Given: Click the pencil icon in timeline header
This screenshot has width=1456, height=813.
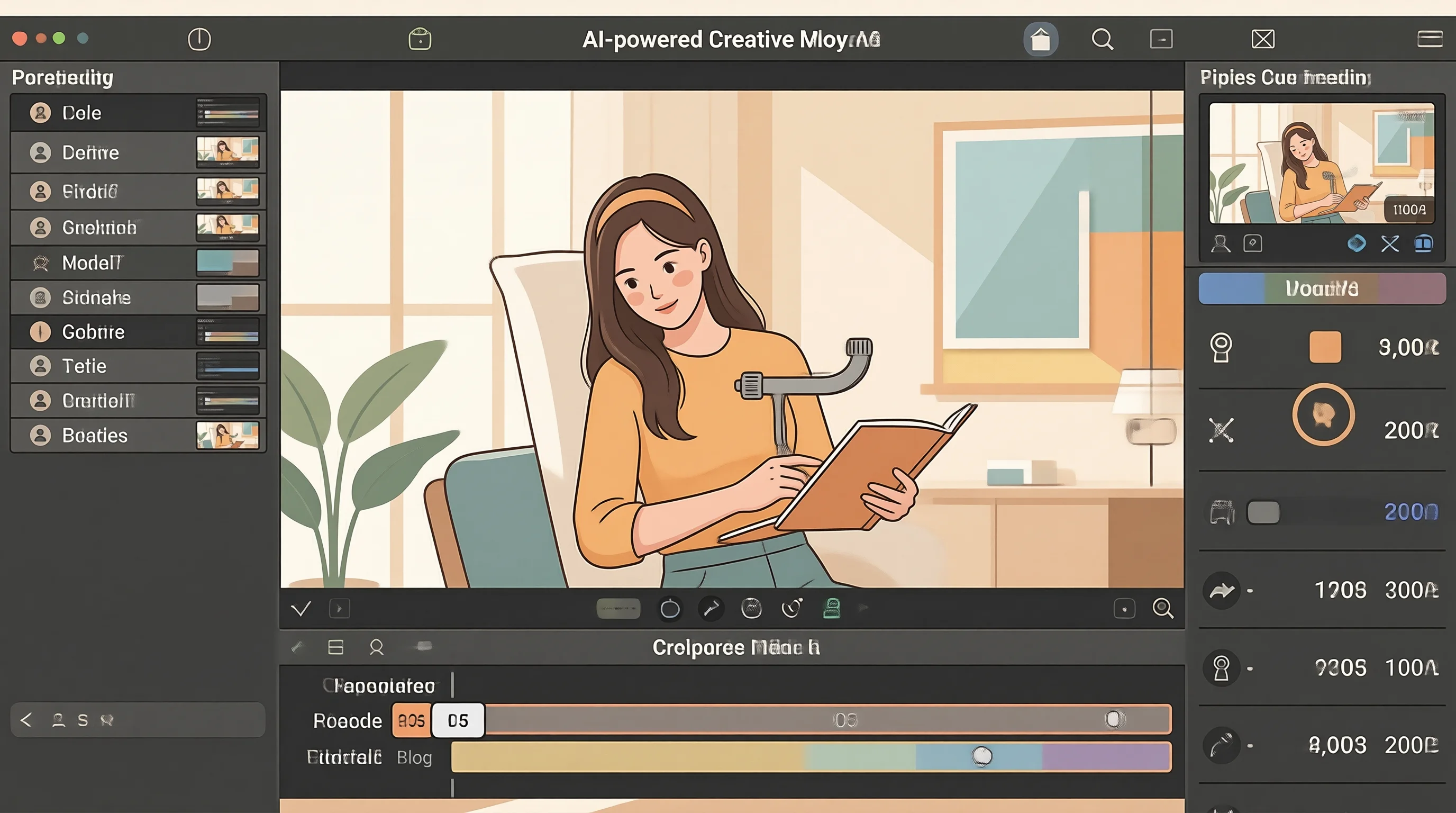Looking at the screenshot, I should tap(297, 646).
